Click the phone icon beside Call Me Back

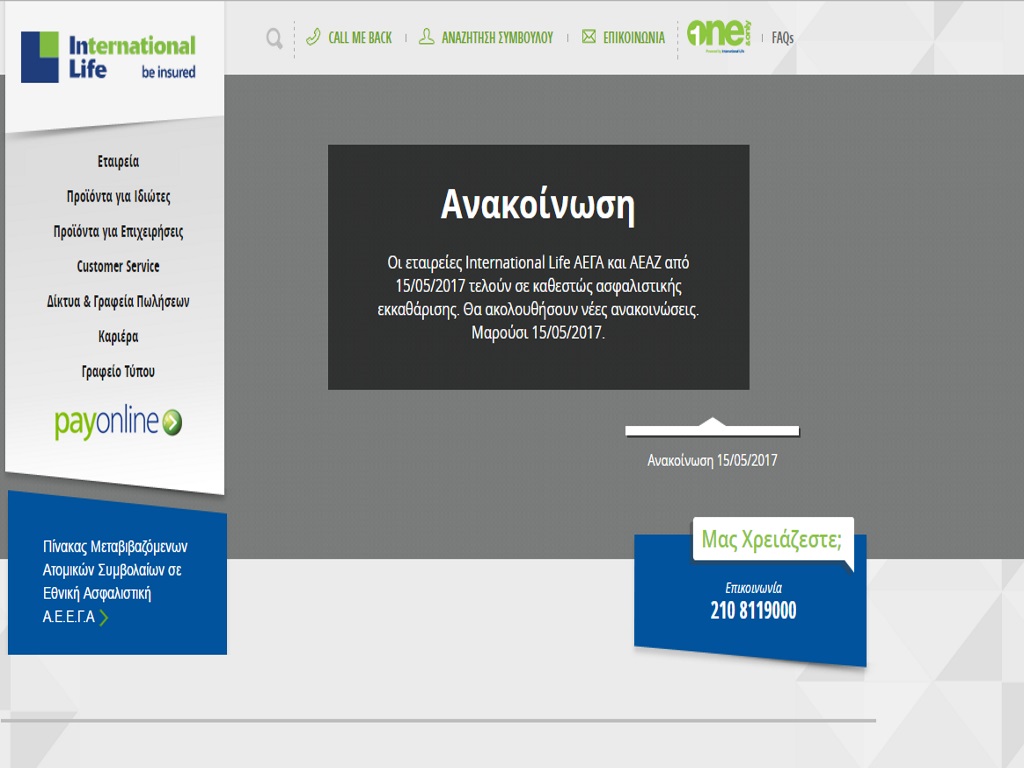tap(313, 37)
